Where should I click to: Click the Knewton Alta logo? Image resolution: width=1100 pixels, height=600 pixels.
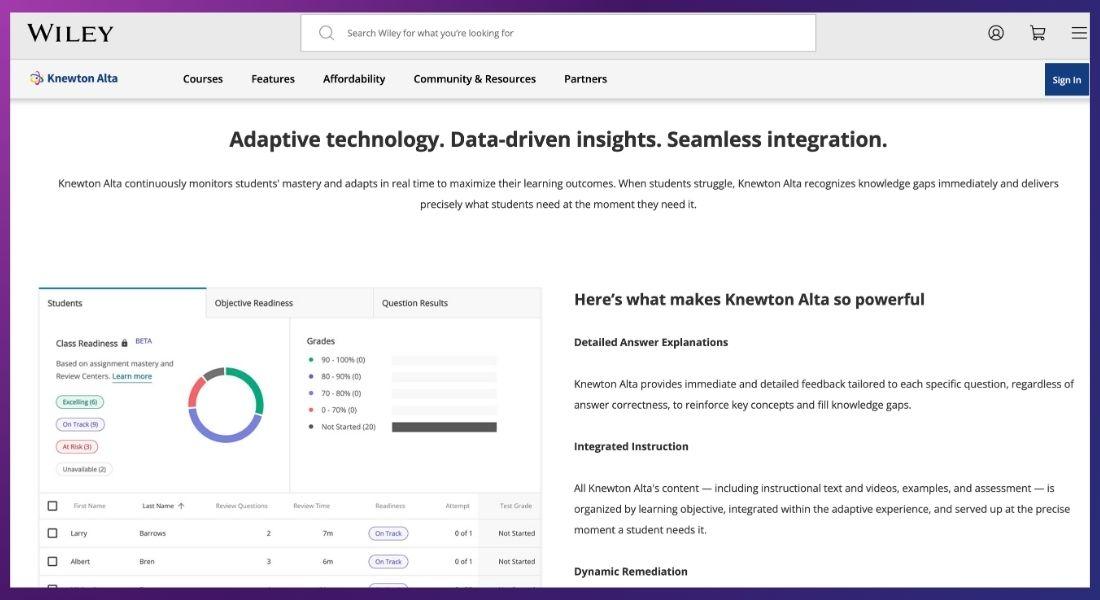coord(74,79)
